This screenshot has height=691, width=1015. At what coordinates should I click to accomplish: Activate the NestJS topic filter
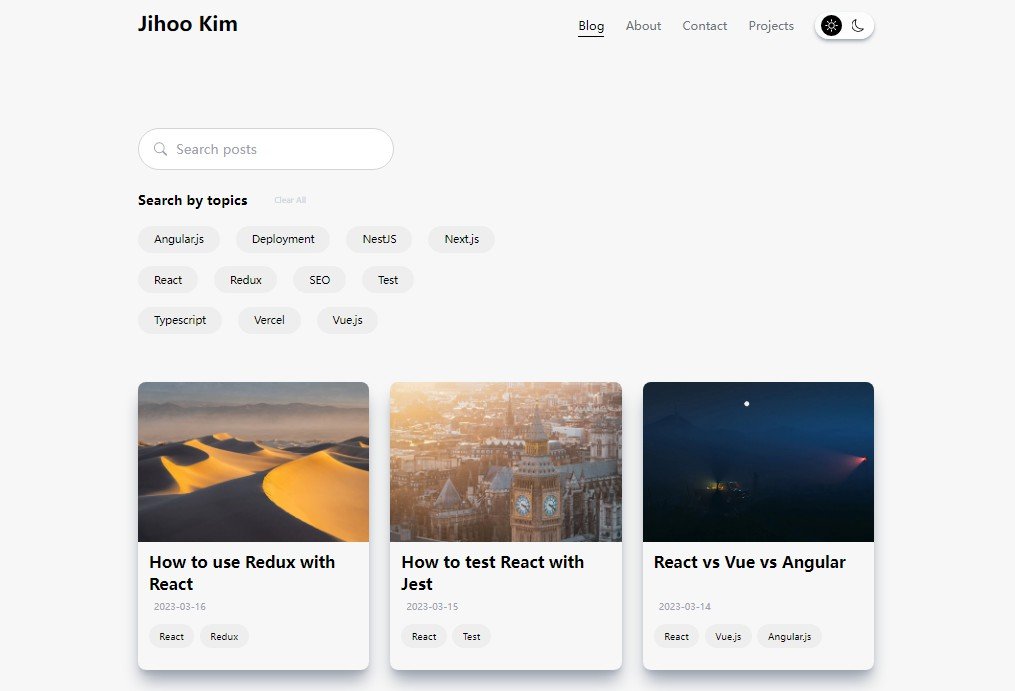tap(379, 239)
